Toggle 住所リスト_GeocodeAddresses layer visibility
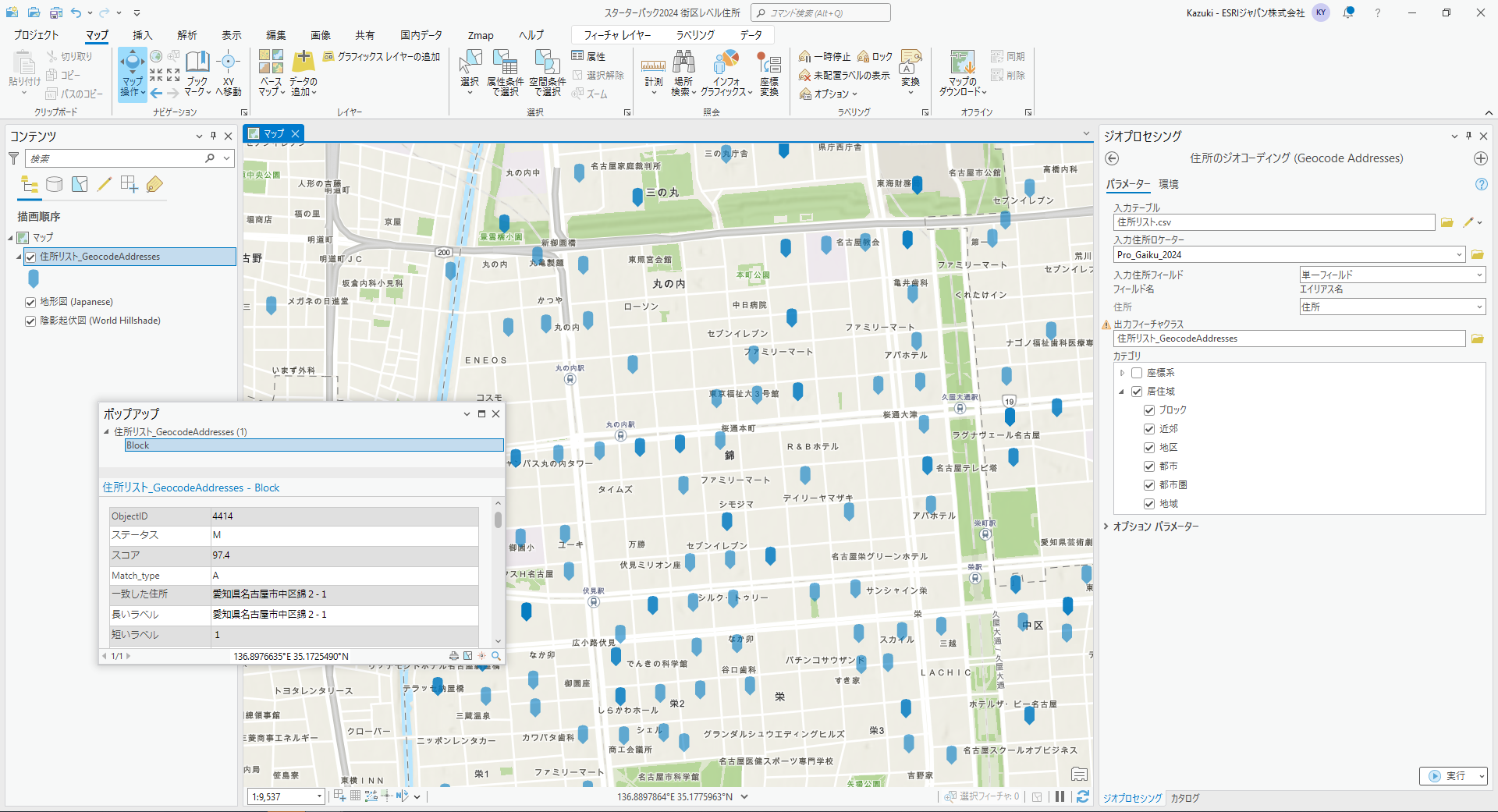 pos(30,257)
